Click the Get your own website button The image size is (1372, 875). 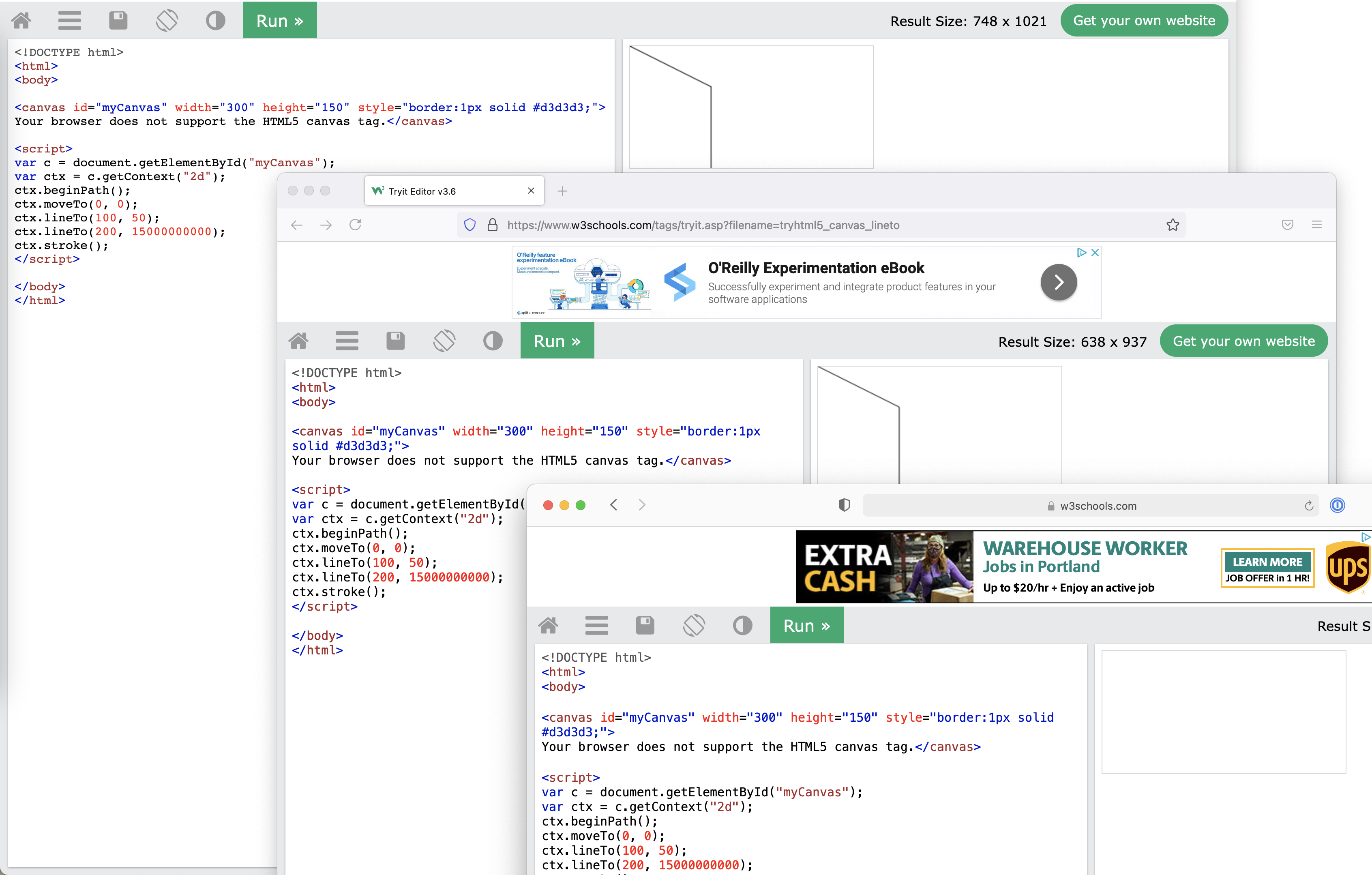[1144, 20]
